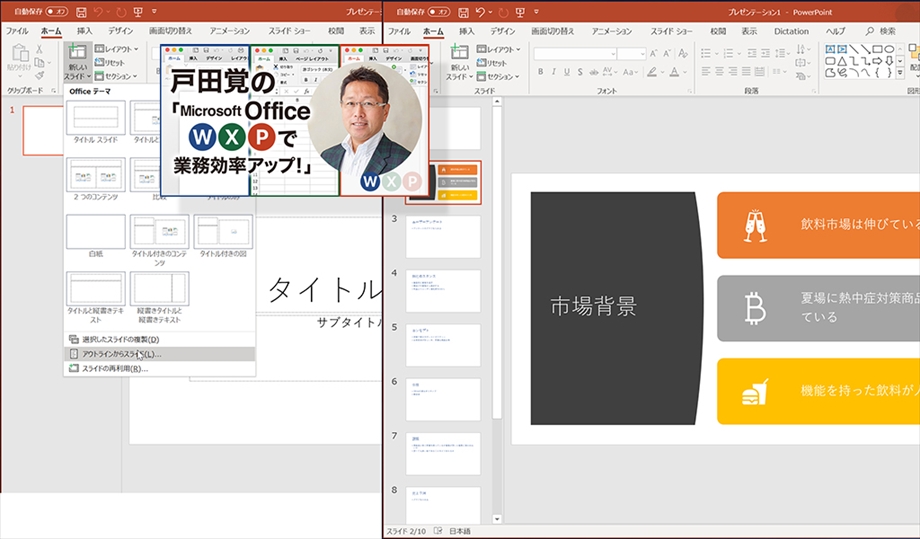Click Save icon in left window title bar
This screenshot has height=539, width=920.
tap(82, 12)
